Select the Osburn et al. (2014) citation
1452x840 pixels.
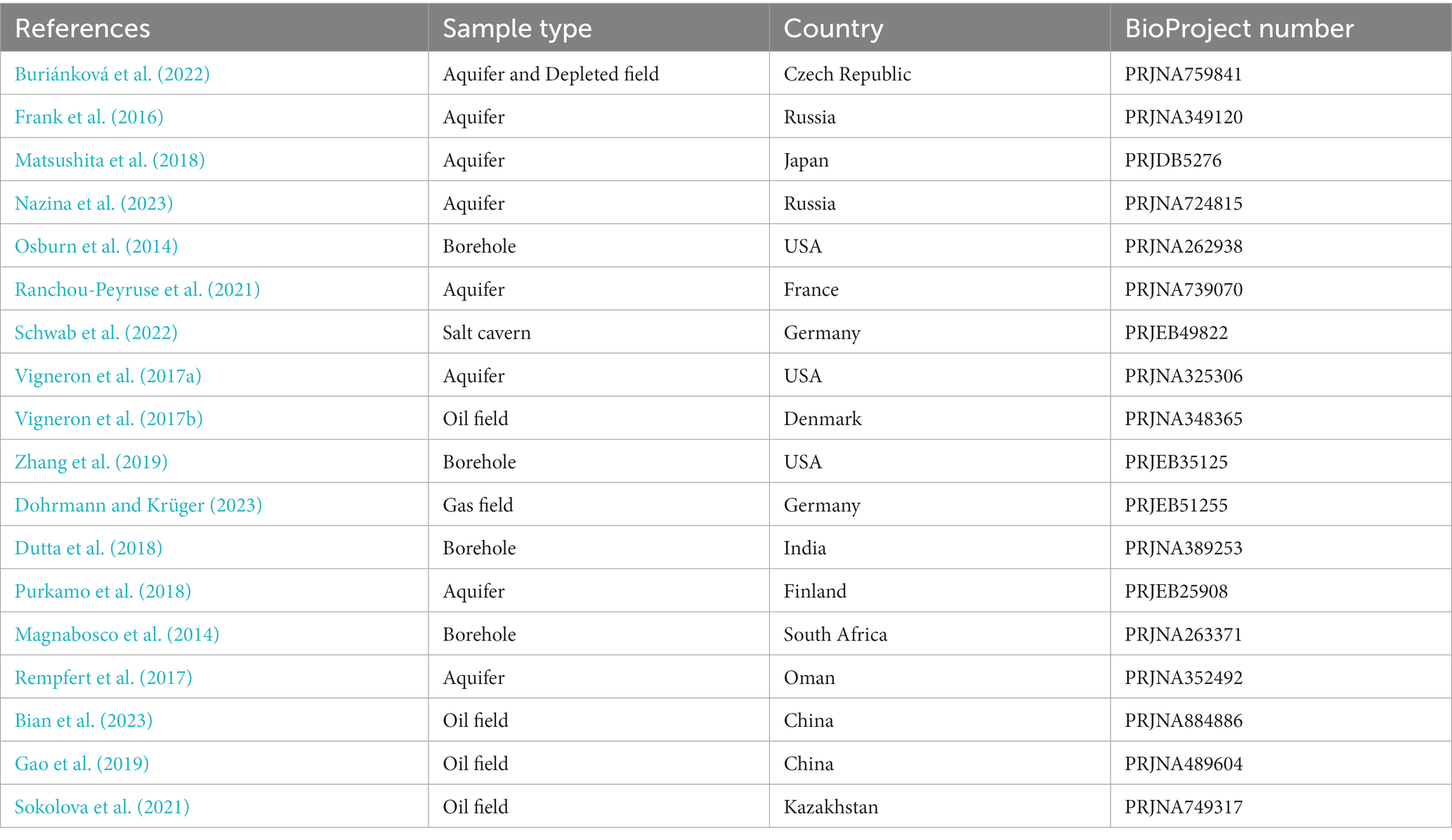coord(96,247)
